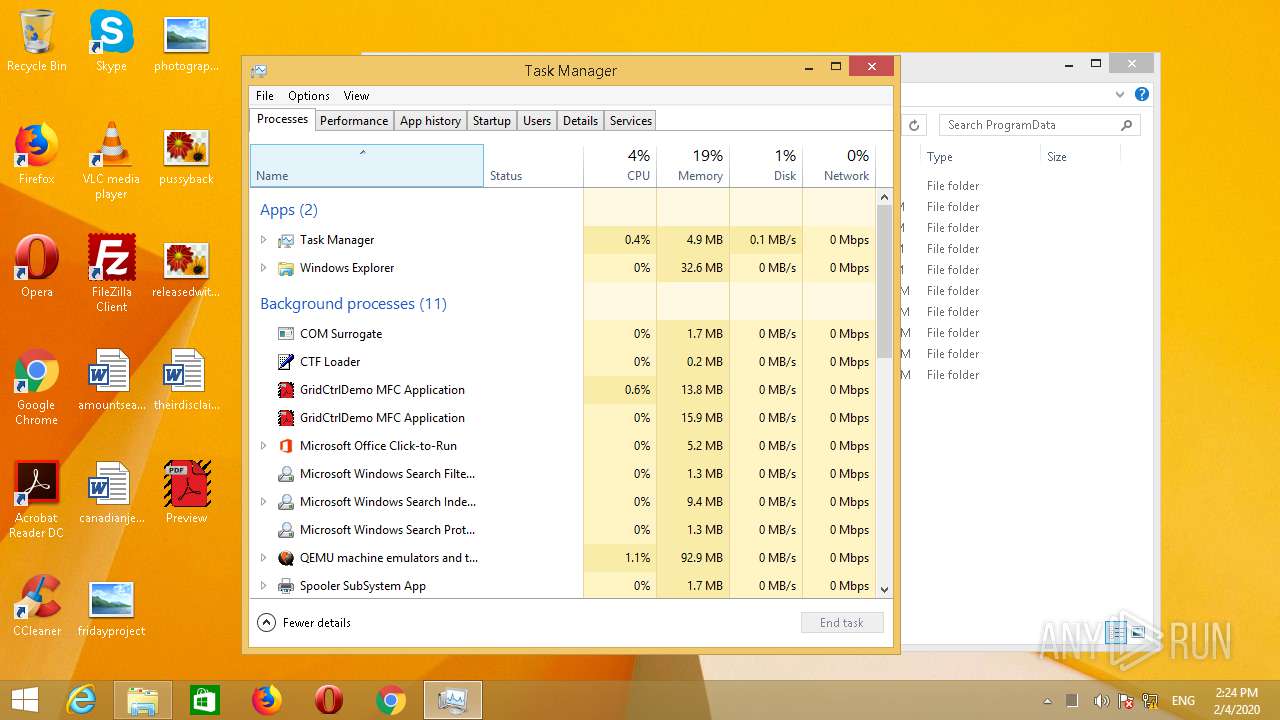This screenshot has height=720, width=1280.
Task: Select the Opera desktop shortcut
Action: 36,266
